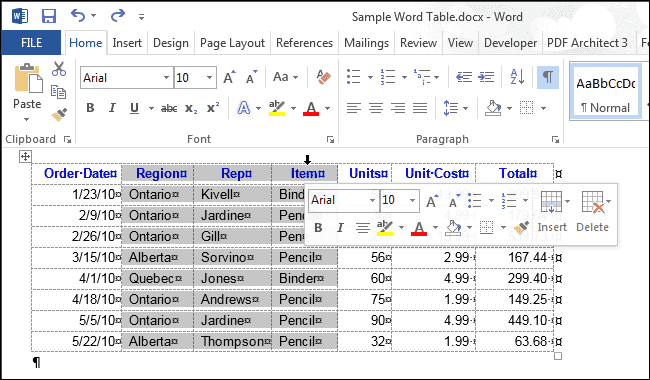
Task: Expand the multilevel list dropdown
Action: click(437, 77)
